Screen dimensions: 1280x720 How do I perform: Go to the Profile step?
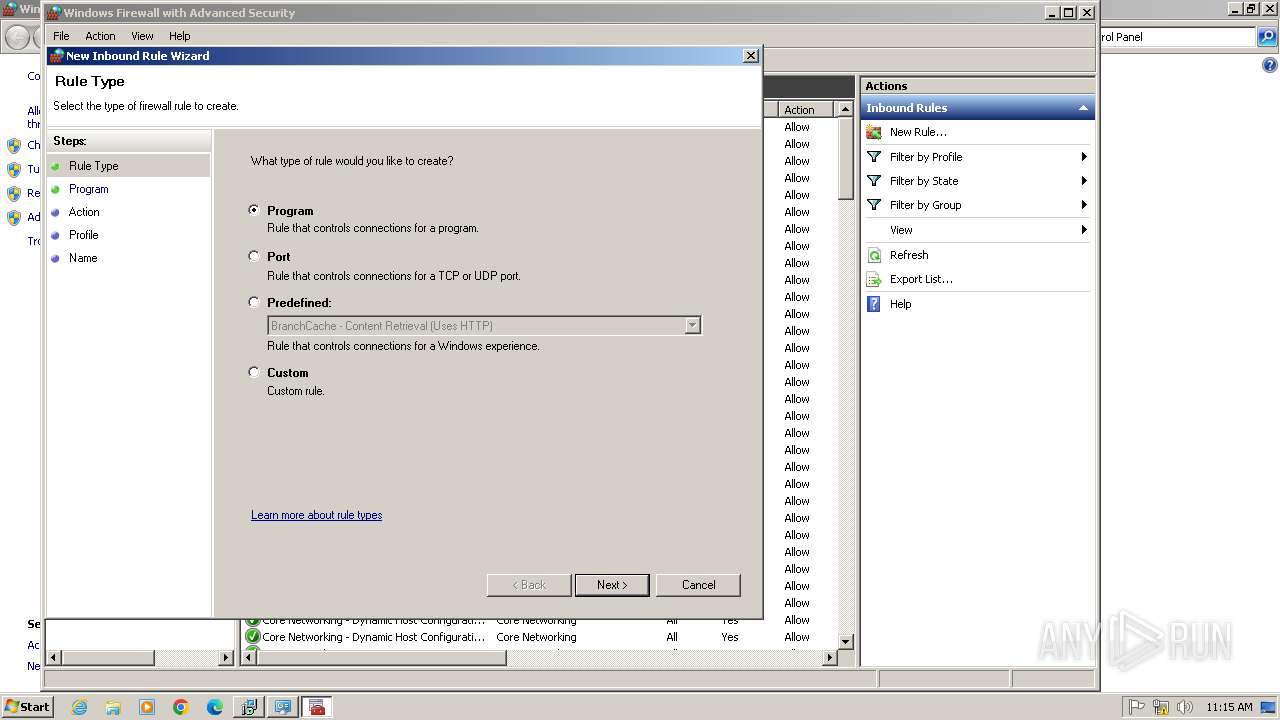(83, 235)
